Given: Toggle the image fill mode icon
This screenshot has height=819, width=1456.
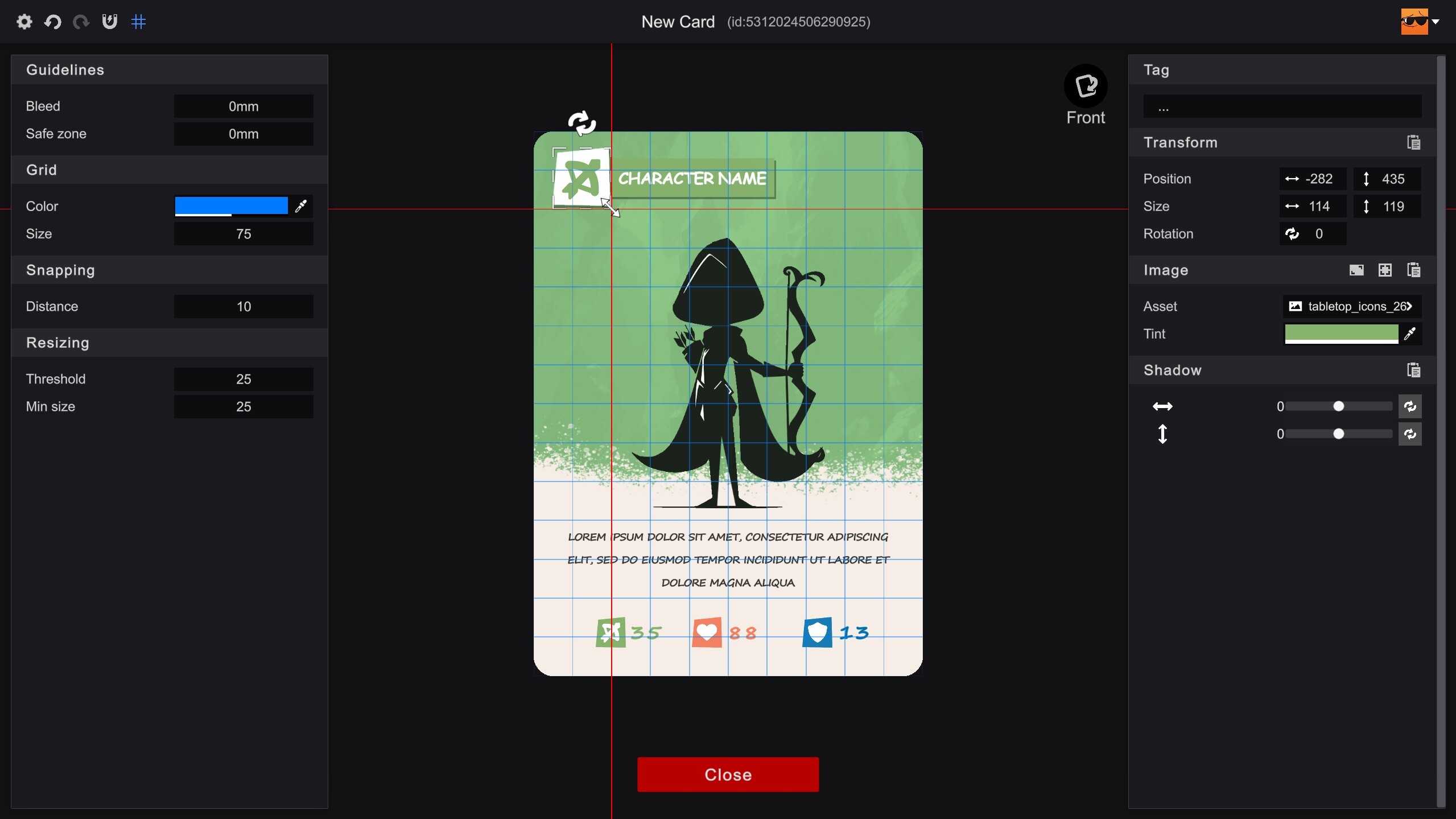Looking at the screenshot, I should 1356,270.
